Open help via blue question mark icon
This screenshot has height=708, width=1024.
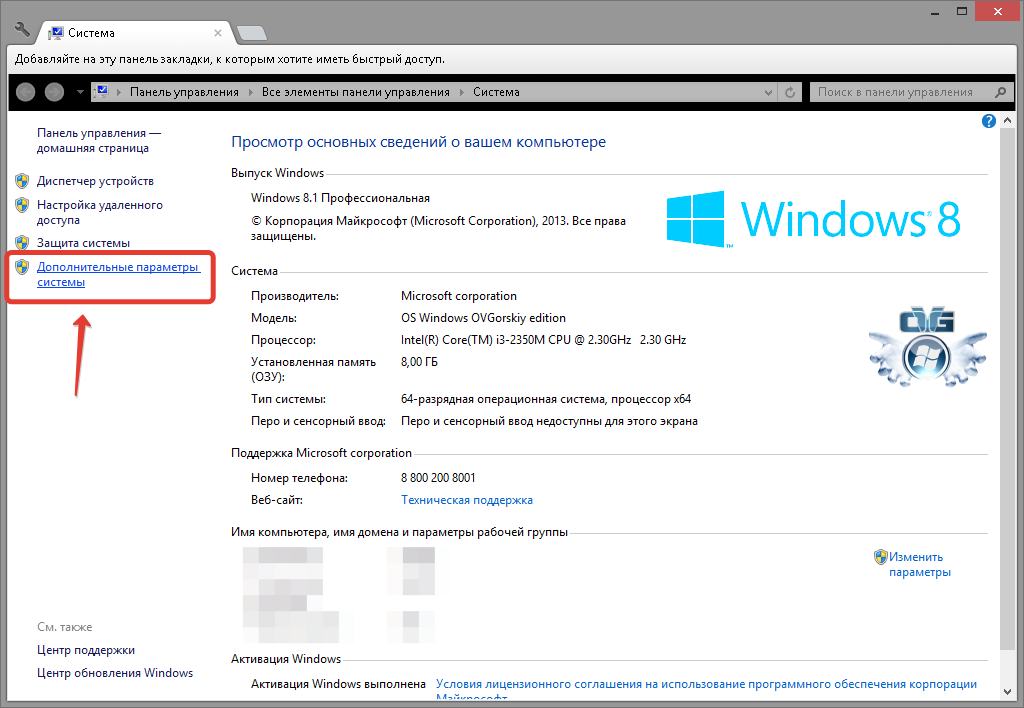coord(989,121)
